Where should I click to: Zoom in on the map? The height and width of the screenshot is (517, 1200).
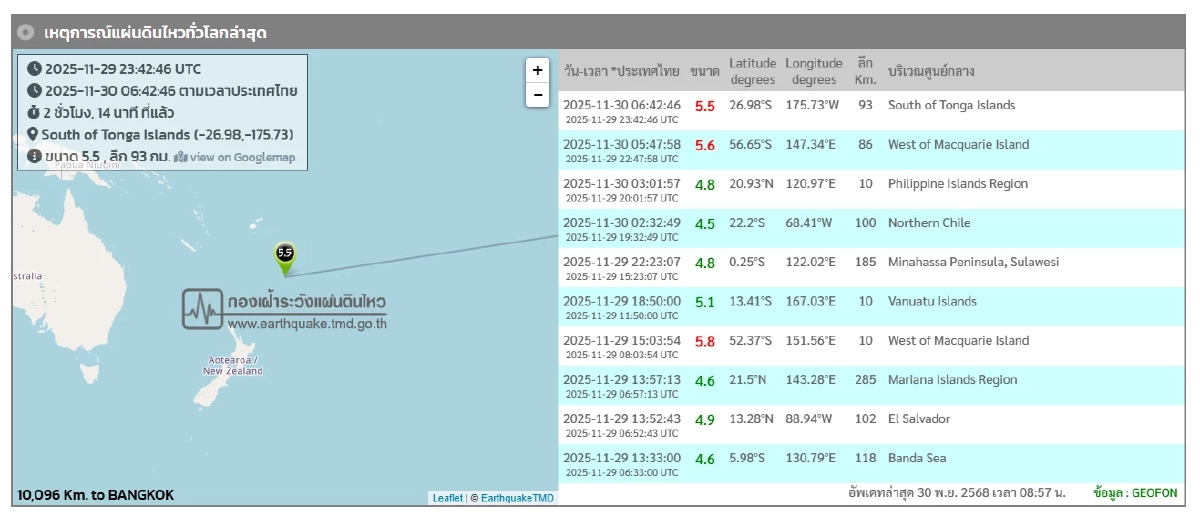coord(538,70)
